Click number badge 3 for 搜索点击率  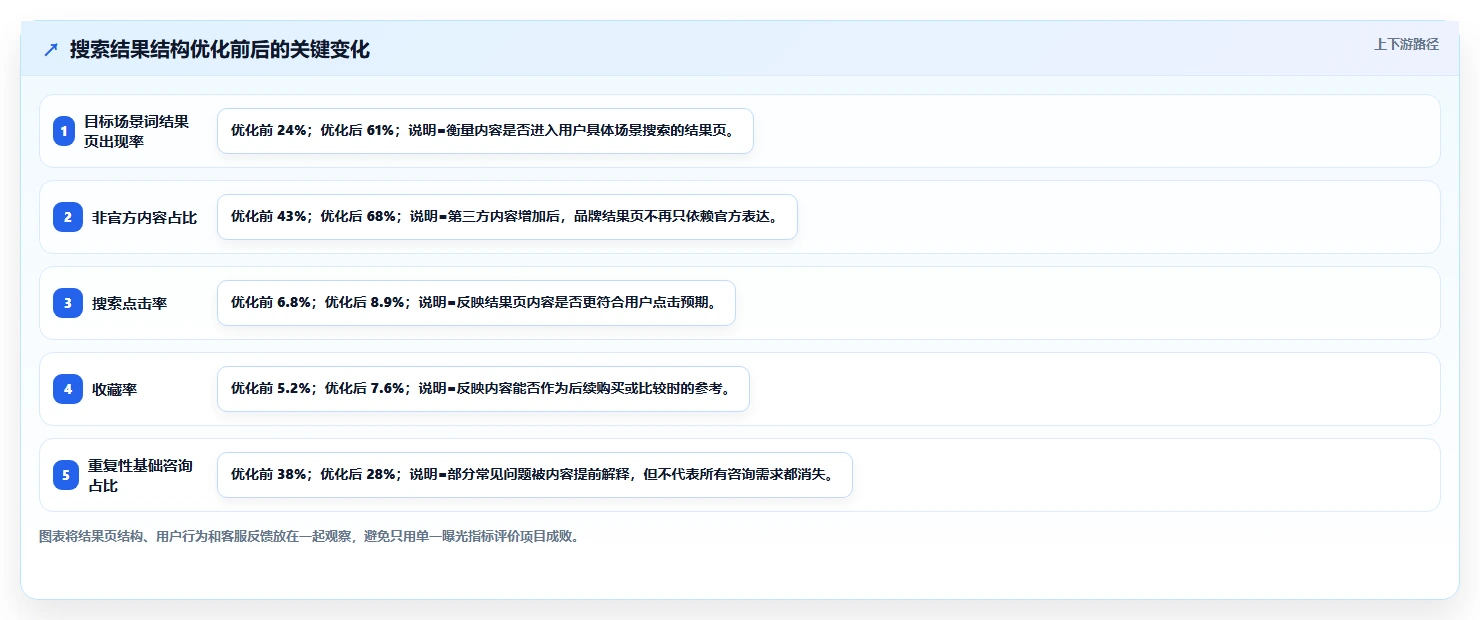pos(68,303)
